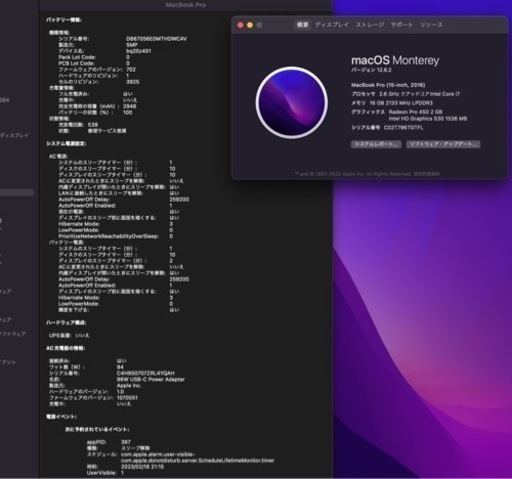Viewport: 512px width, 479px height.
Task: Open the リソース tab
Action: (431, 25)
